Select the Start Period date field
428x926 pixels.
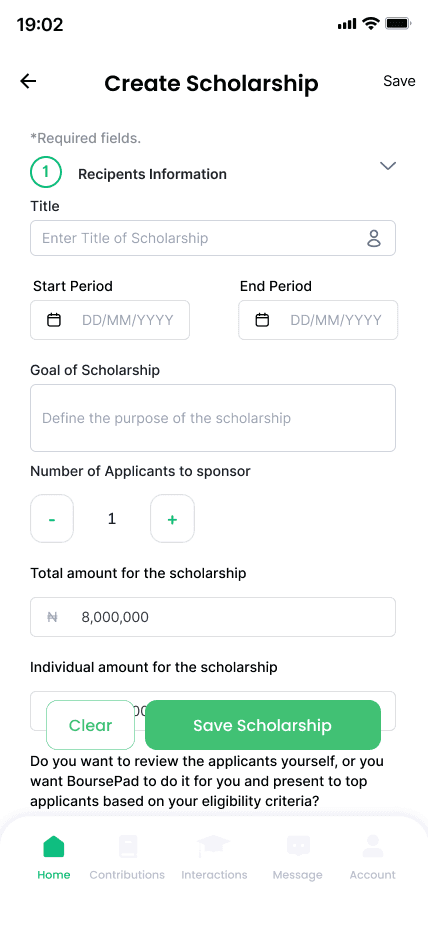(110, 320)
